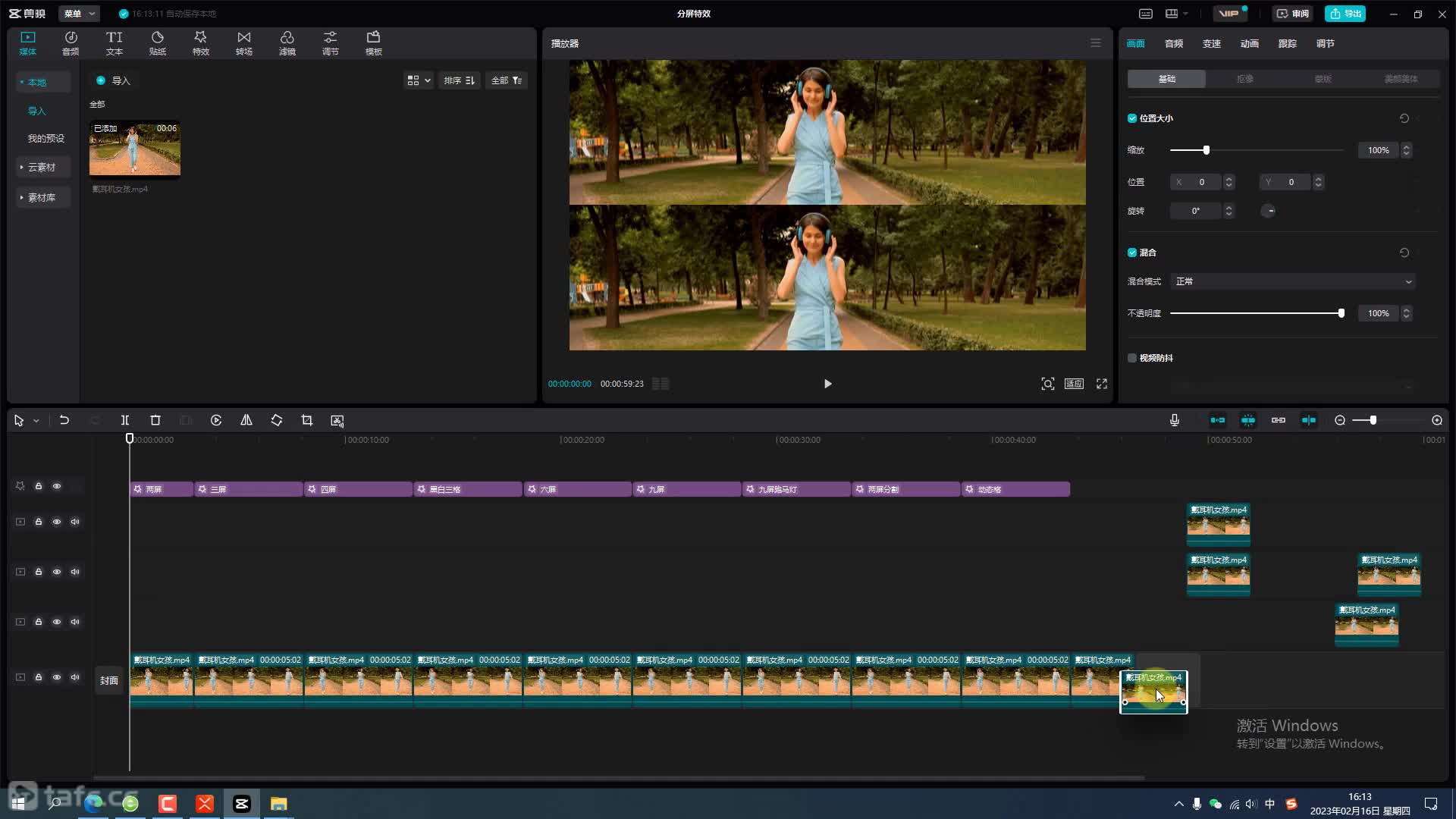Click the mirror flip icon

[246, 420]
